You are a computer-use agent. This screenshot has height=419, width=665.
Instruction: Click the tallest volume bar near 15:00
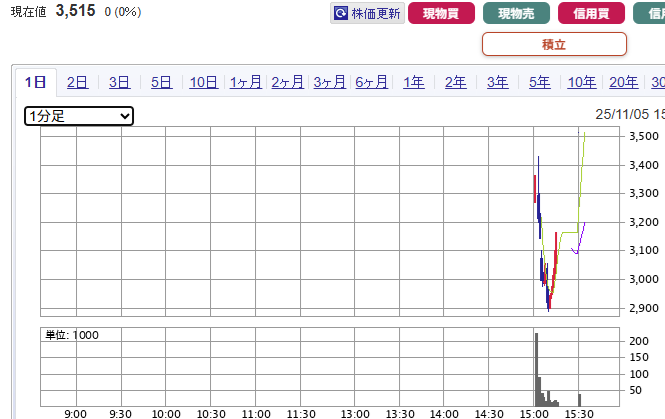(536, 370)
